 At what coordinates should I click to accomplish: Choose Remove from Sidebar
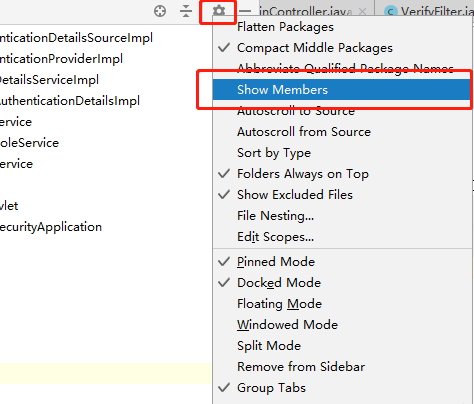(x=301, y=367)
